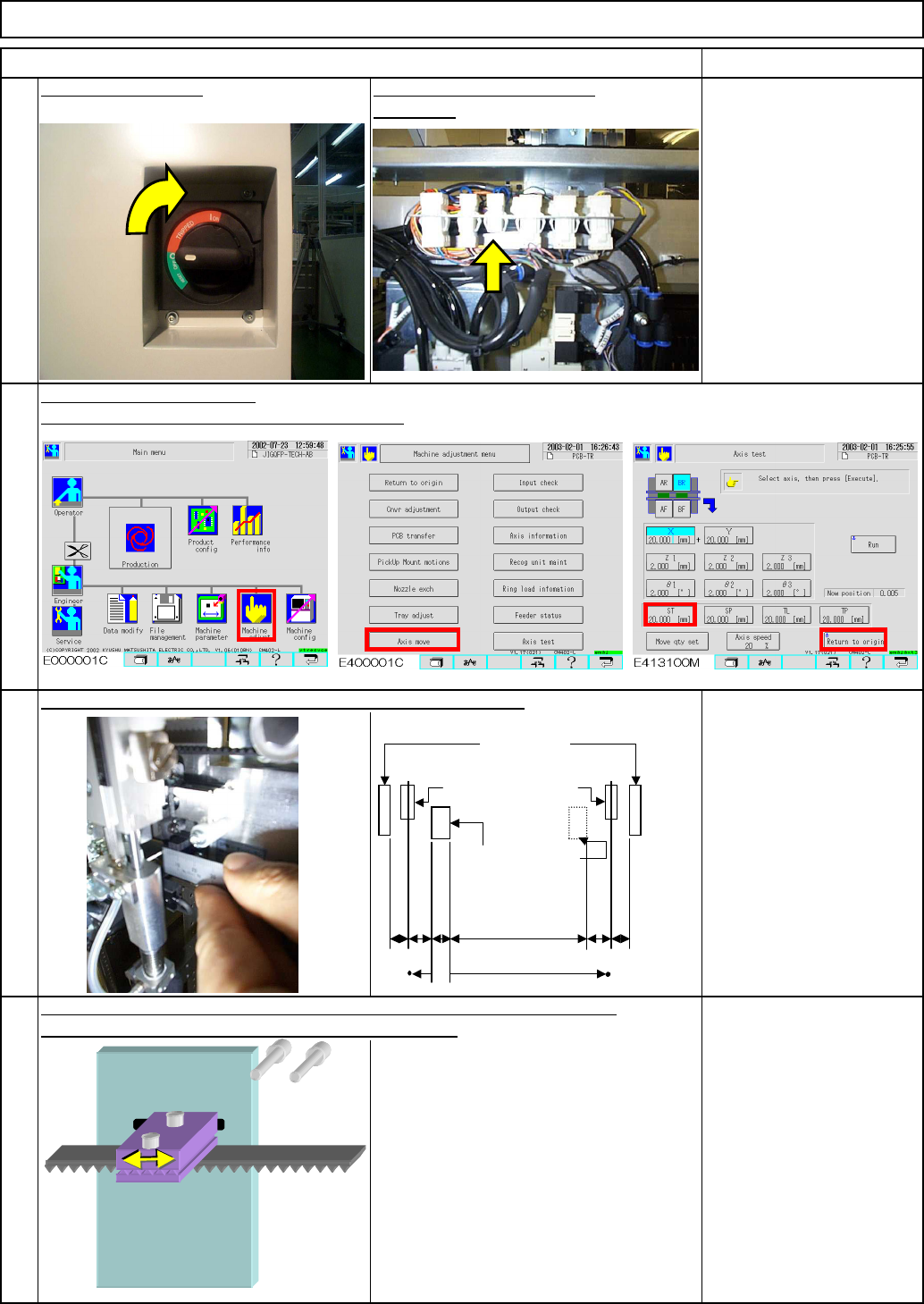Screen dimensions: 924x1304
Task: Select the Z 2 axis button
Action: 728,562
